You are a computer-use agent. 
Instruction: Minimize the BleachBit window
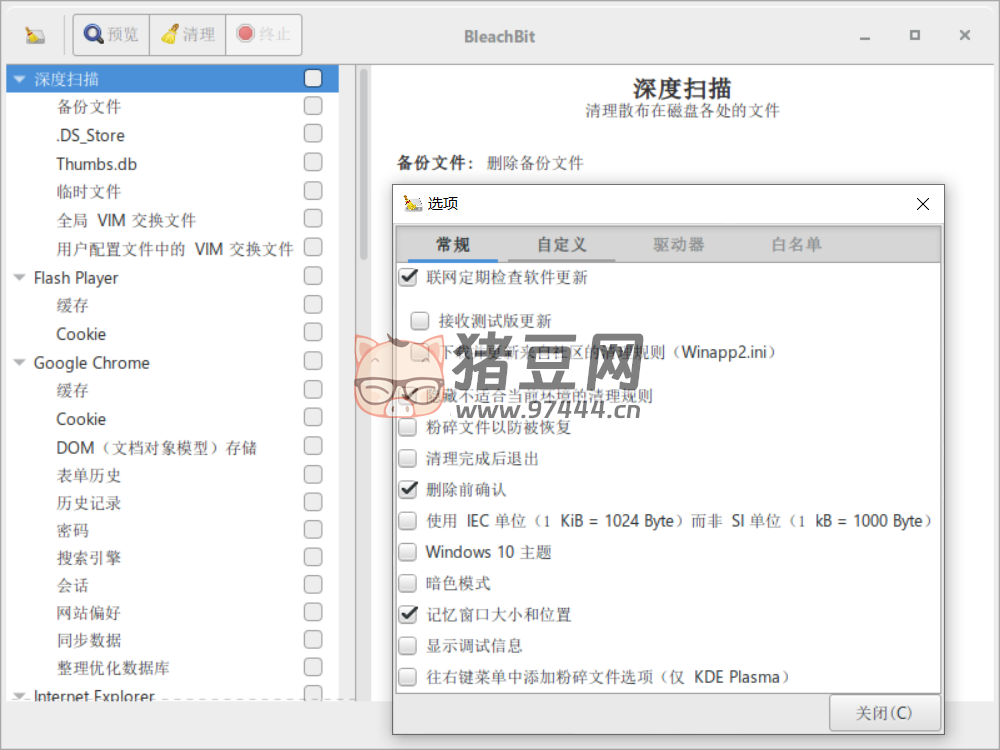pos(865,35)
